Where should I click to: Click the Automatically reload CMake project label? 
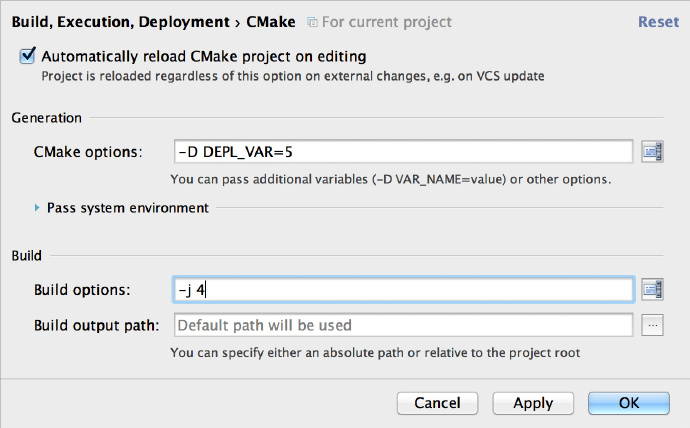(x=204, y=56)
